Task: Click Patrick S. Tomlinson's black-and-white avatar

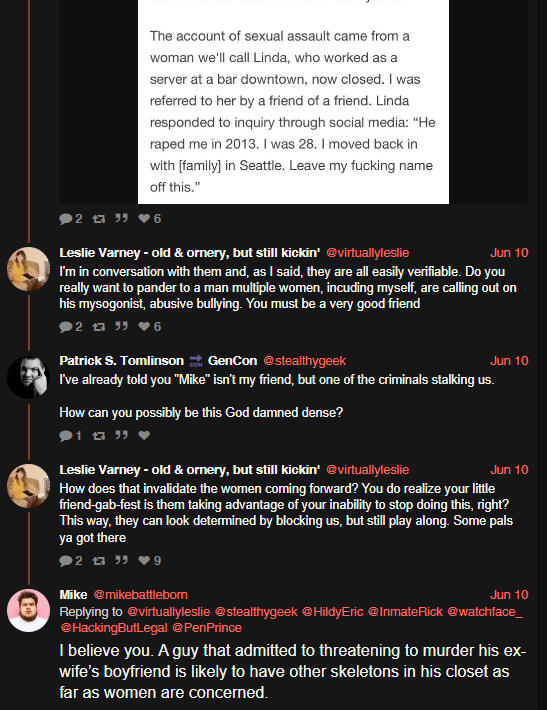Action: (x=29, y=377)
